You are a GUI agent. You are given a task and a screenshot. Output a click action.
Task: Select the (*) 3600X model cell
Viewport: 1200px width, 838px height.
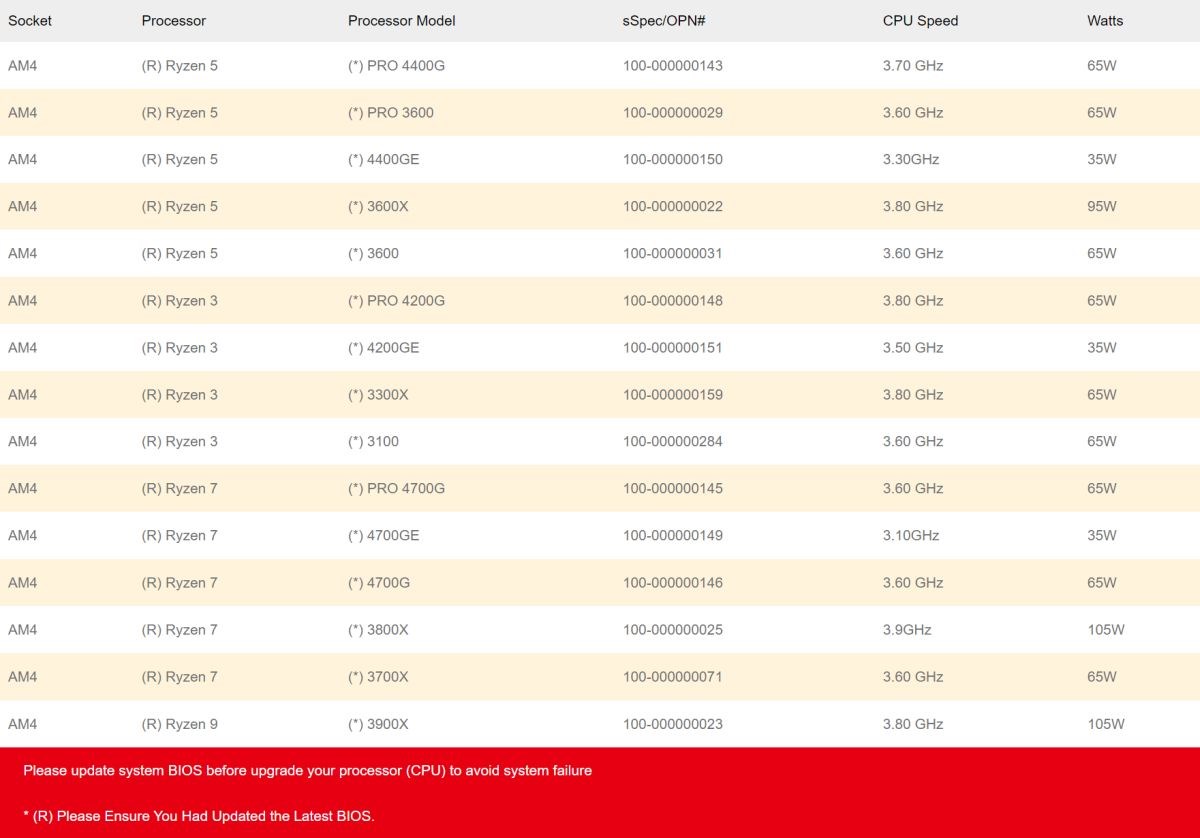point(378,207)
